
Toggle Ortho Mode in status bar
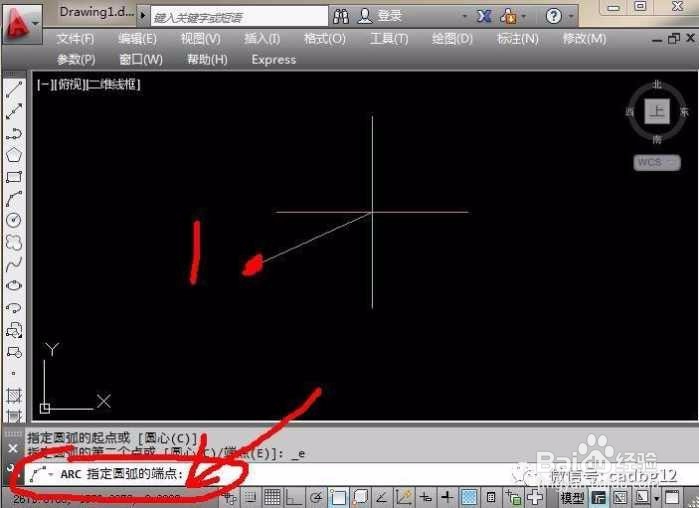[x=294, y=497]
